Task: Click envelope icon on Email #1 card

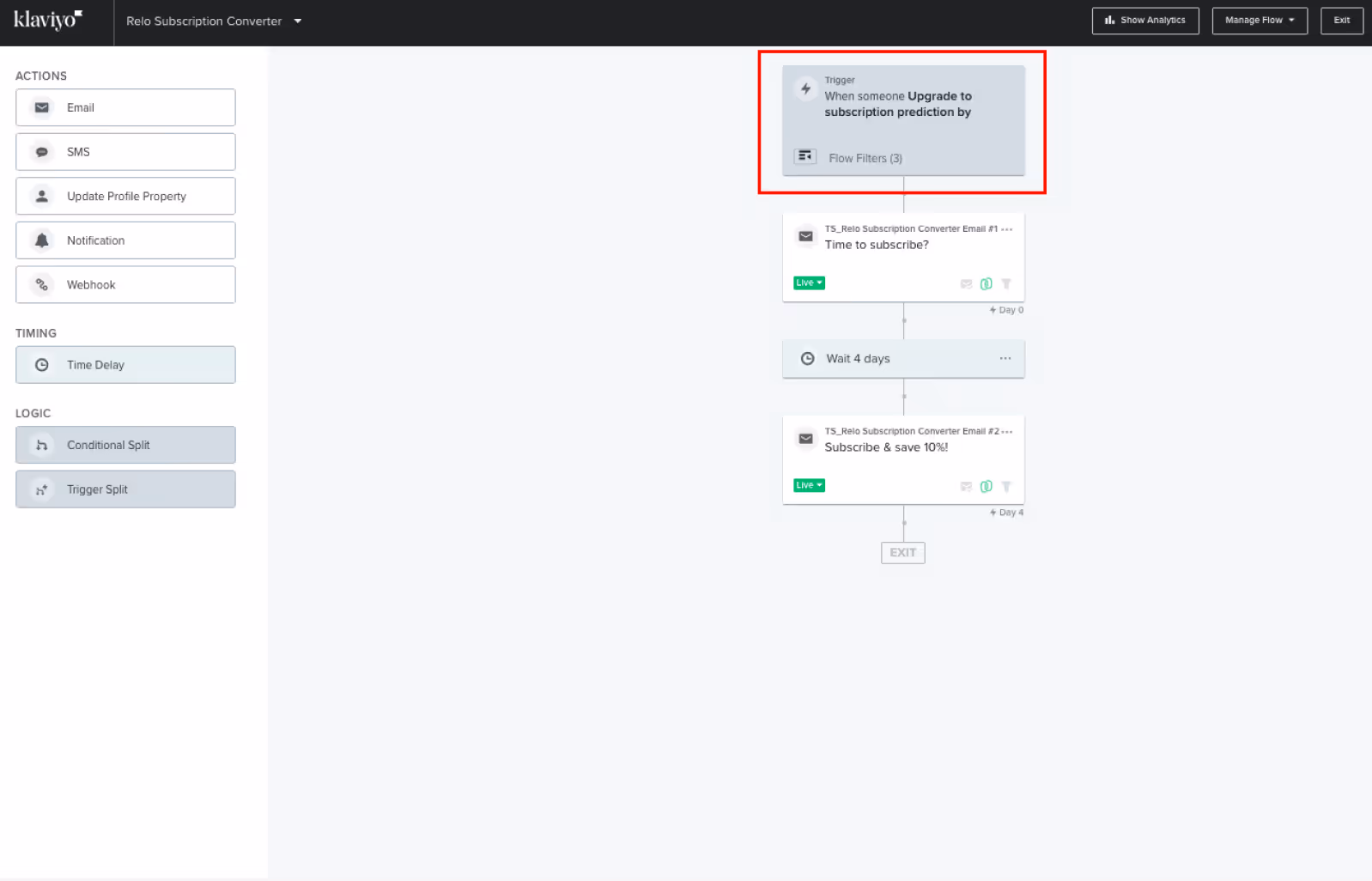Action: tap(805, 236)
